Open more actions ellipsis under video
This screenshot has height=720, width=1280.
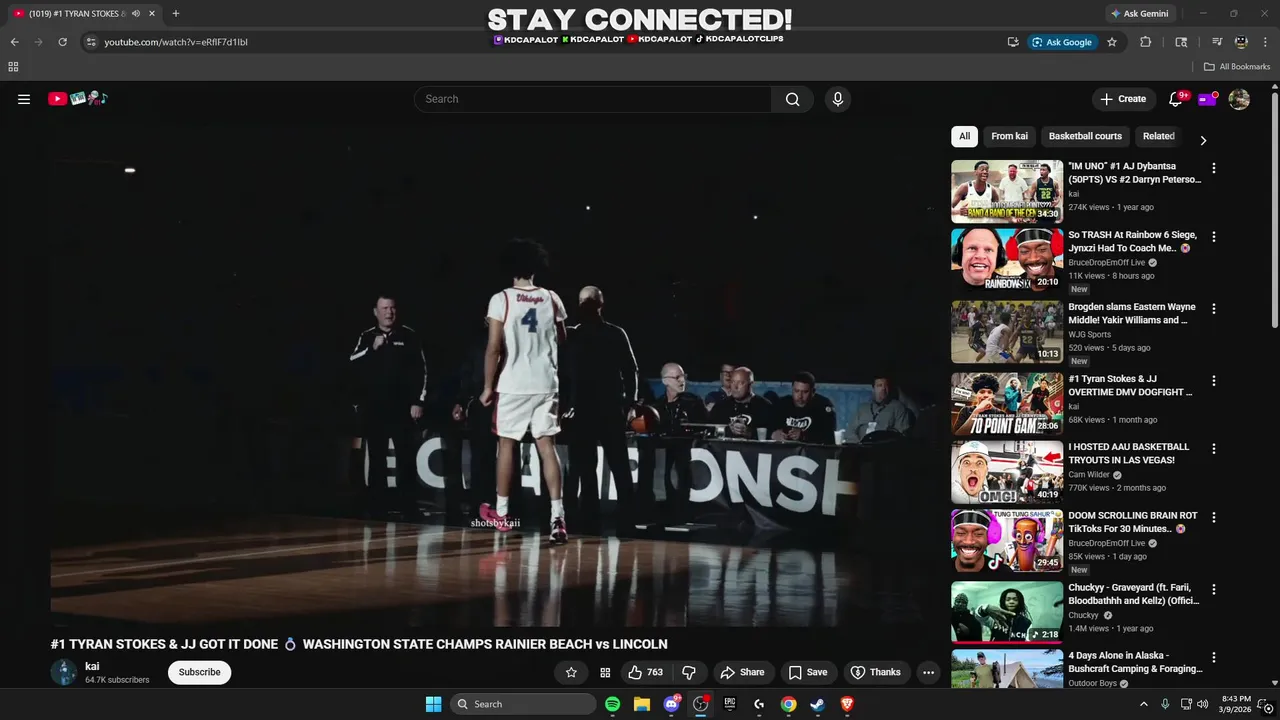[x=928, y=673]
